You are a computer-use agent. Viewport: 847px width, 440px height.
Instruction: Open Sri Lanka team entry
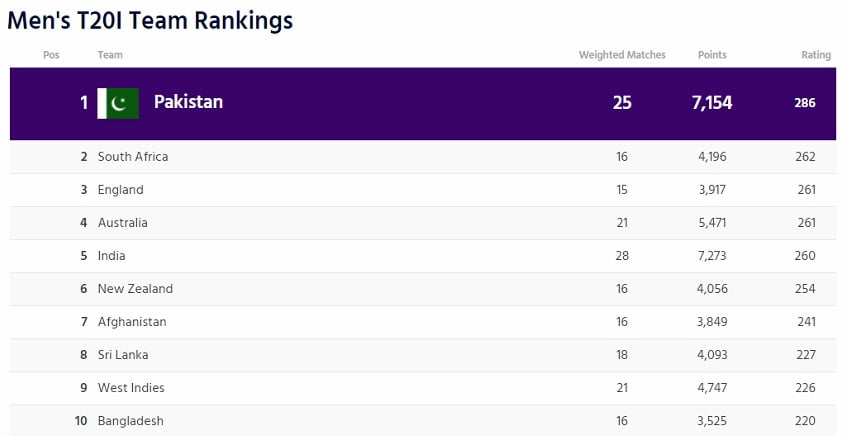point(123,355)
